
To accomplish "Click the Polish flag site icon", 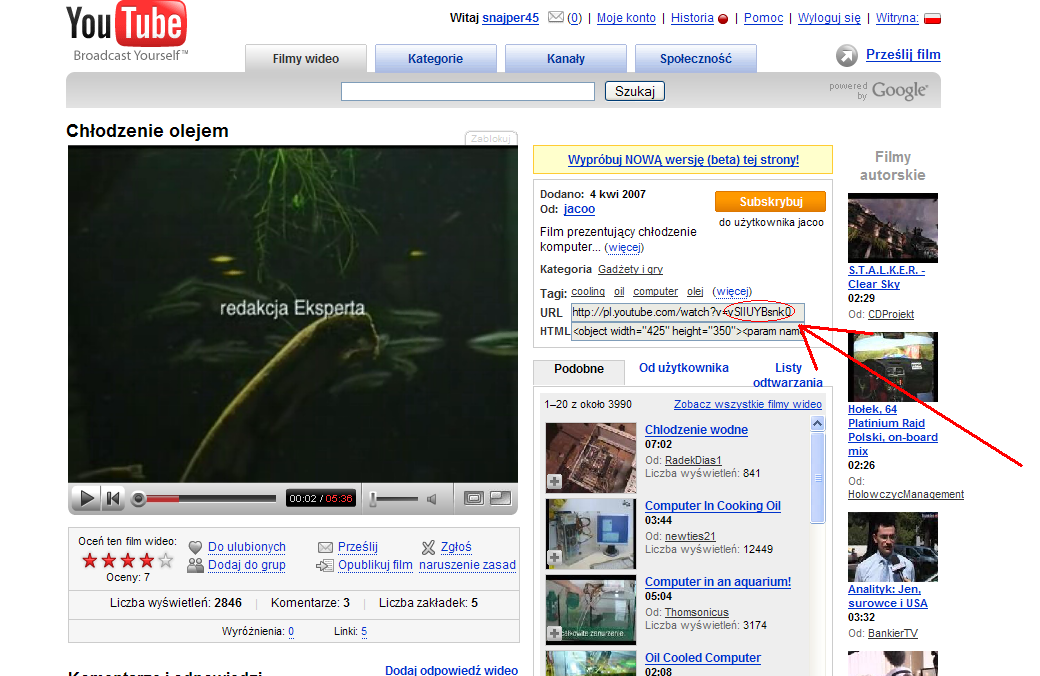I will tap(933, 19).
